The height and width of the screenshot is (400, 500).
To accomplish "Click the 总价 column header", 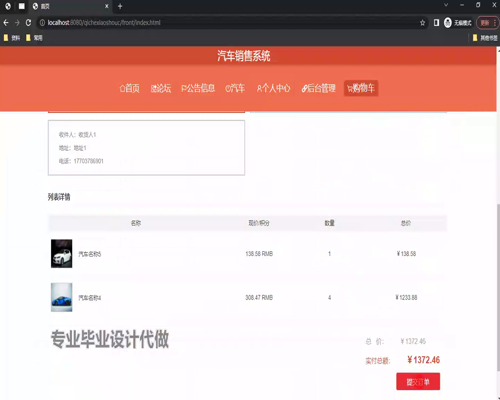I will [406, 223].
